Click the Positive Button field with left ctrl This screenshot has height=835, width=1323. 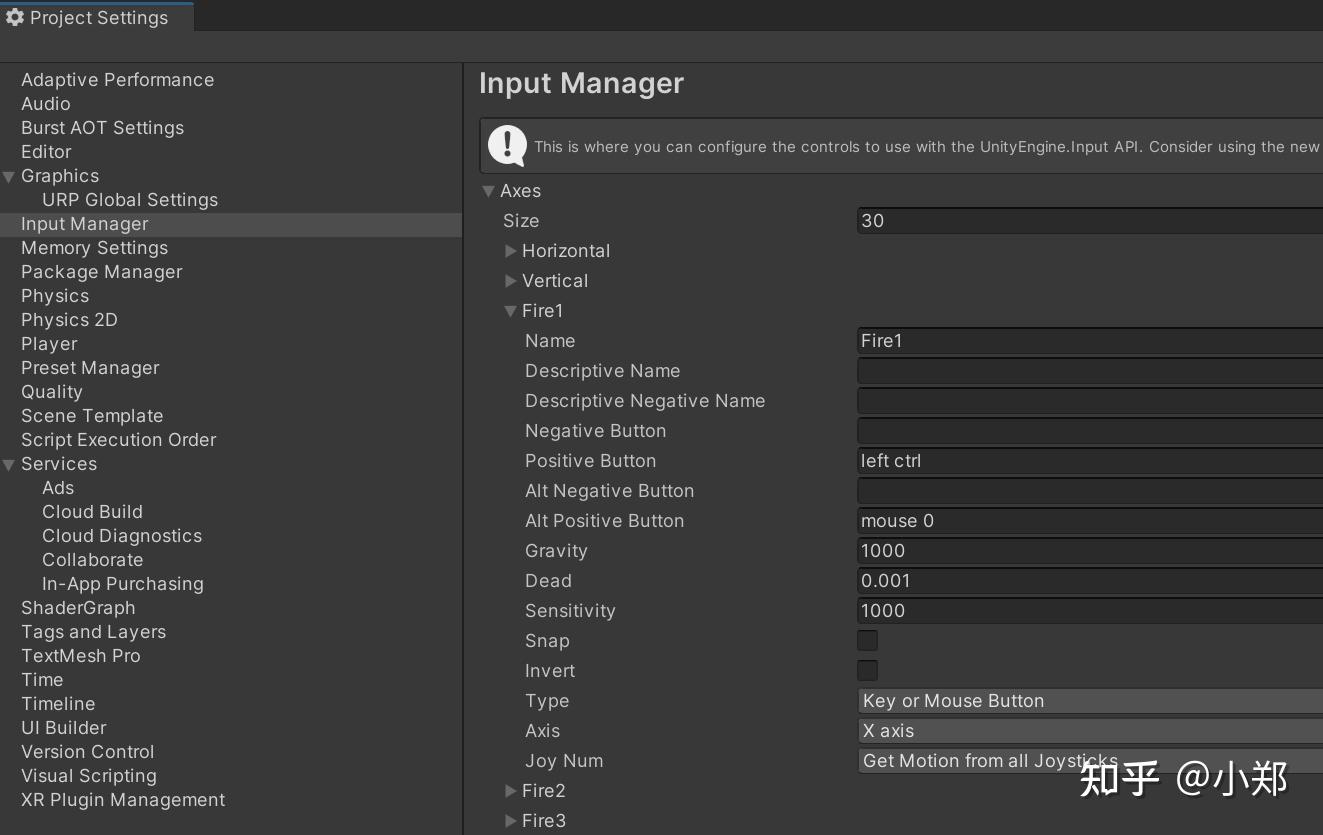1090,461
